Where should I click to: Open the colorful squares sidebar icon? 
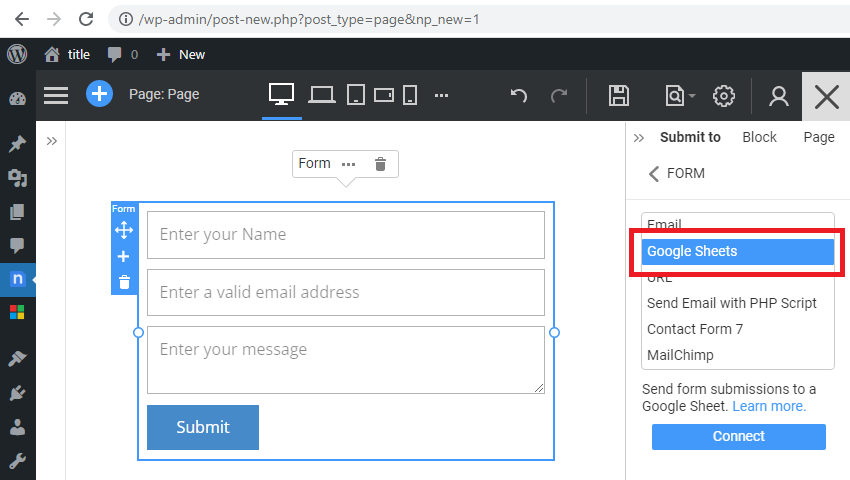click(x=17, y=312)
